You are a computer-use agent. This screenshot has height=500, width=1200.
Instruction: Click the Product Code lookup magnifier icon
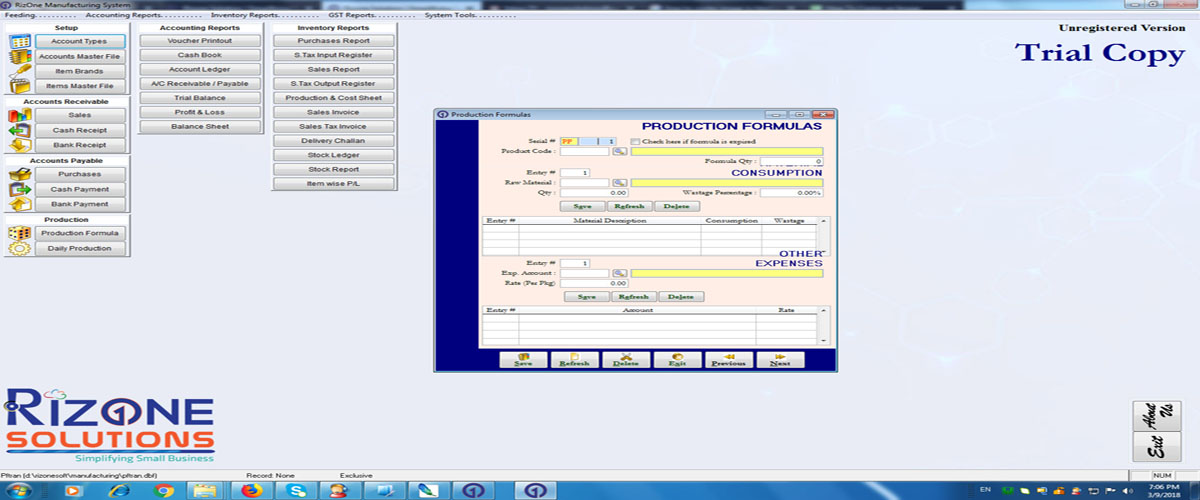(x=619, y=152)
